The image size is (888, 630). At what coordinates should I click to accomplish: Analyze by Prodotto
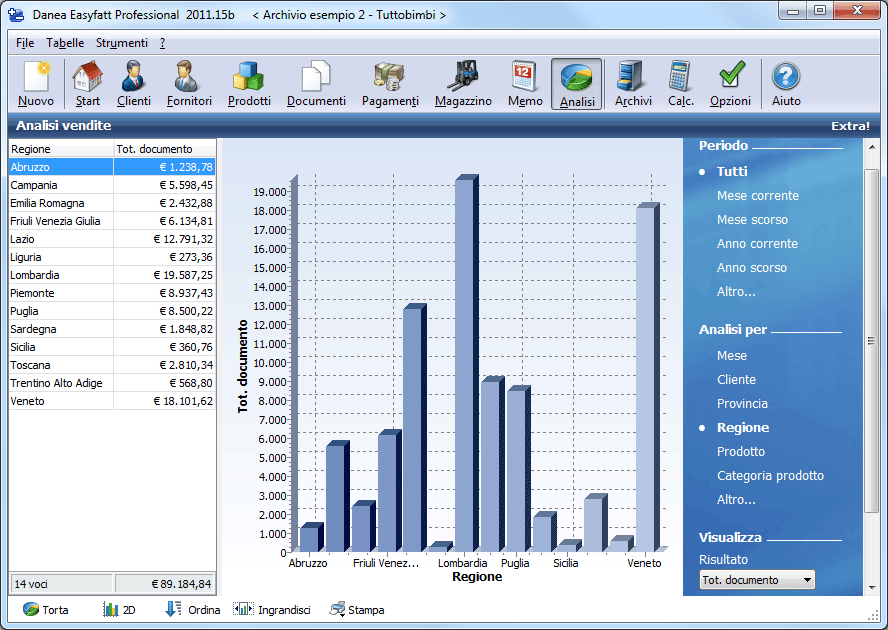[x=741, y=452]
